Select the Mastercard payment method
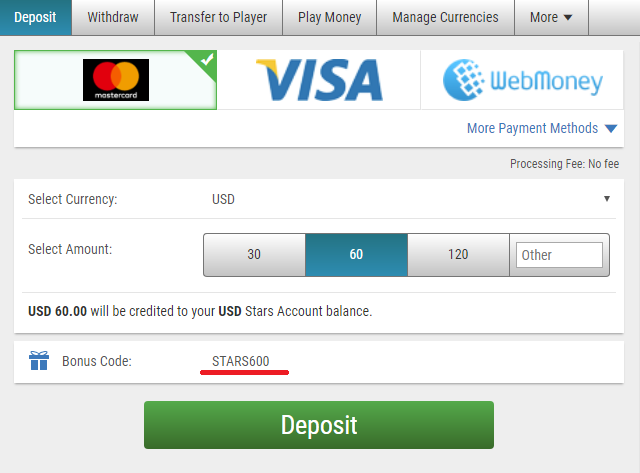This screenshot has width=640, height=473. [x=116, y=80]
